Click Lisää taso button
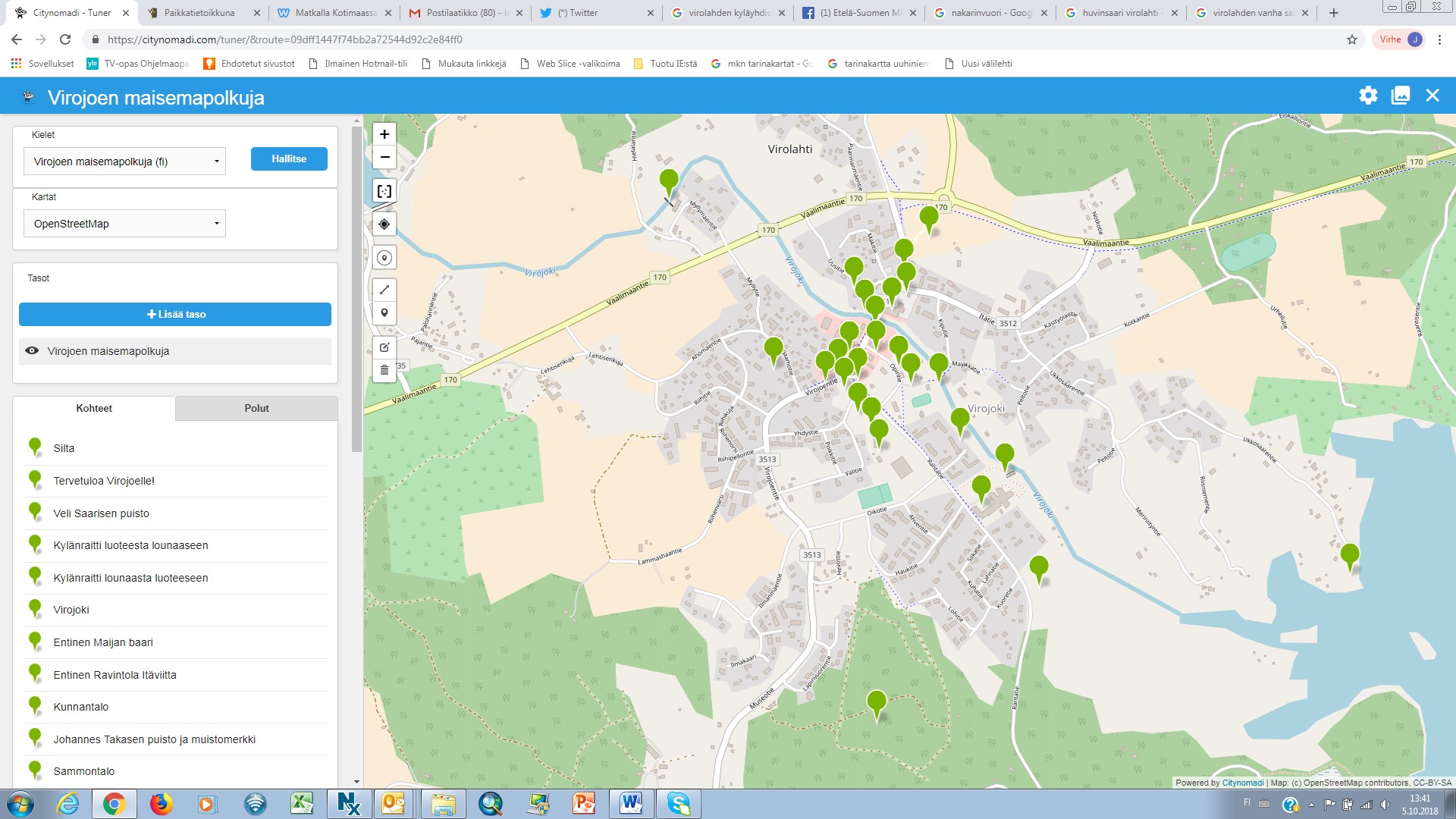The image size is (1456, 819). tap(175, 314)
